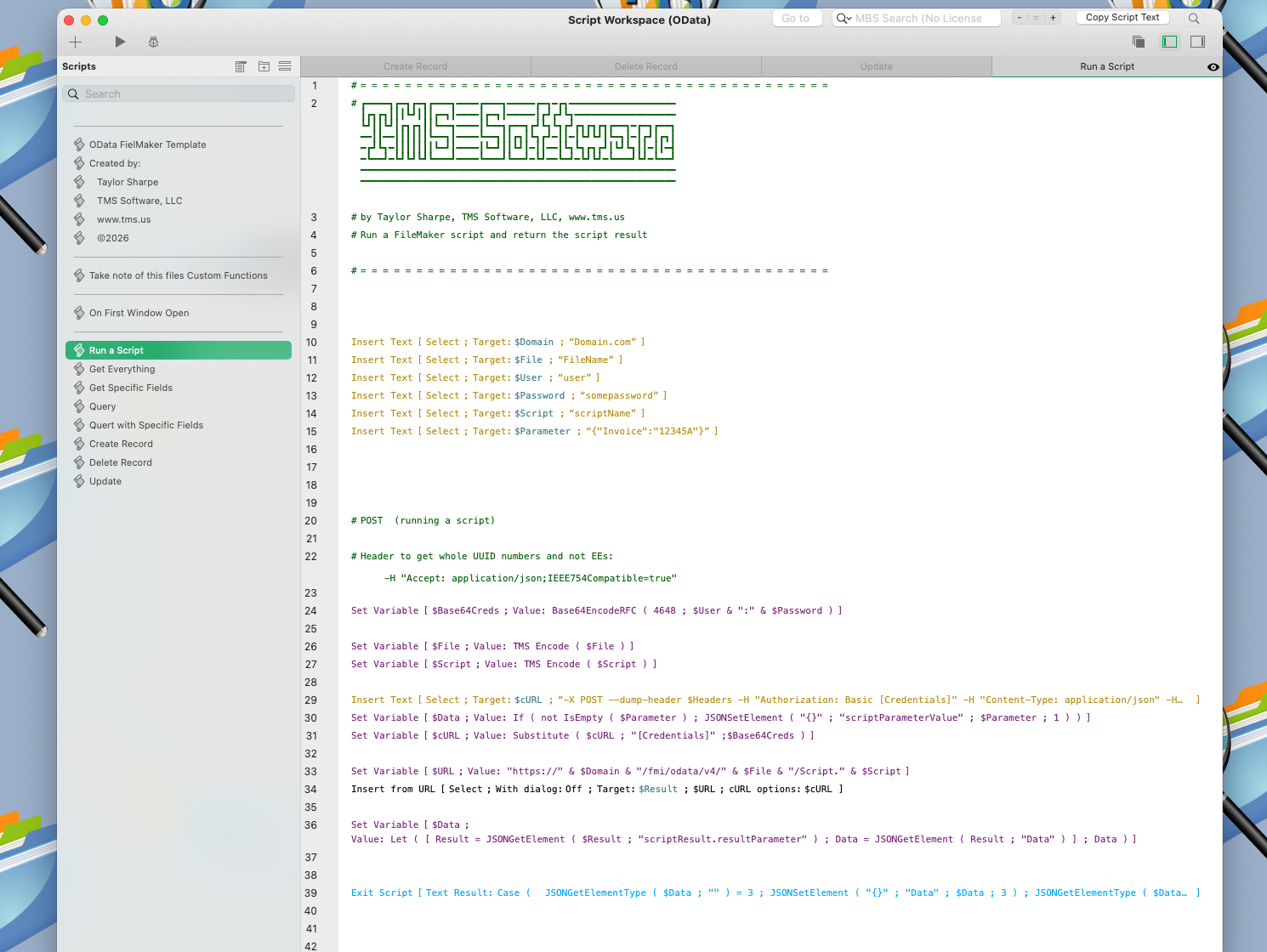Switch to the Delete Record tab
Image resolution: width=1267 pixels, height=952 pixels.
click(x=645, y=66)
